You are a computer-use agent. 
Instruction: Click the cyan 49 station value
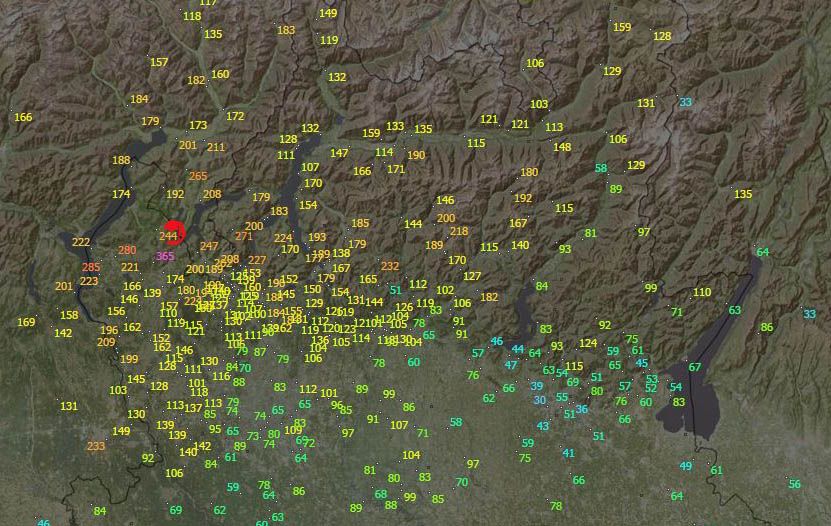(x=686, y=466)
